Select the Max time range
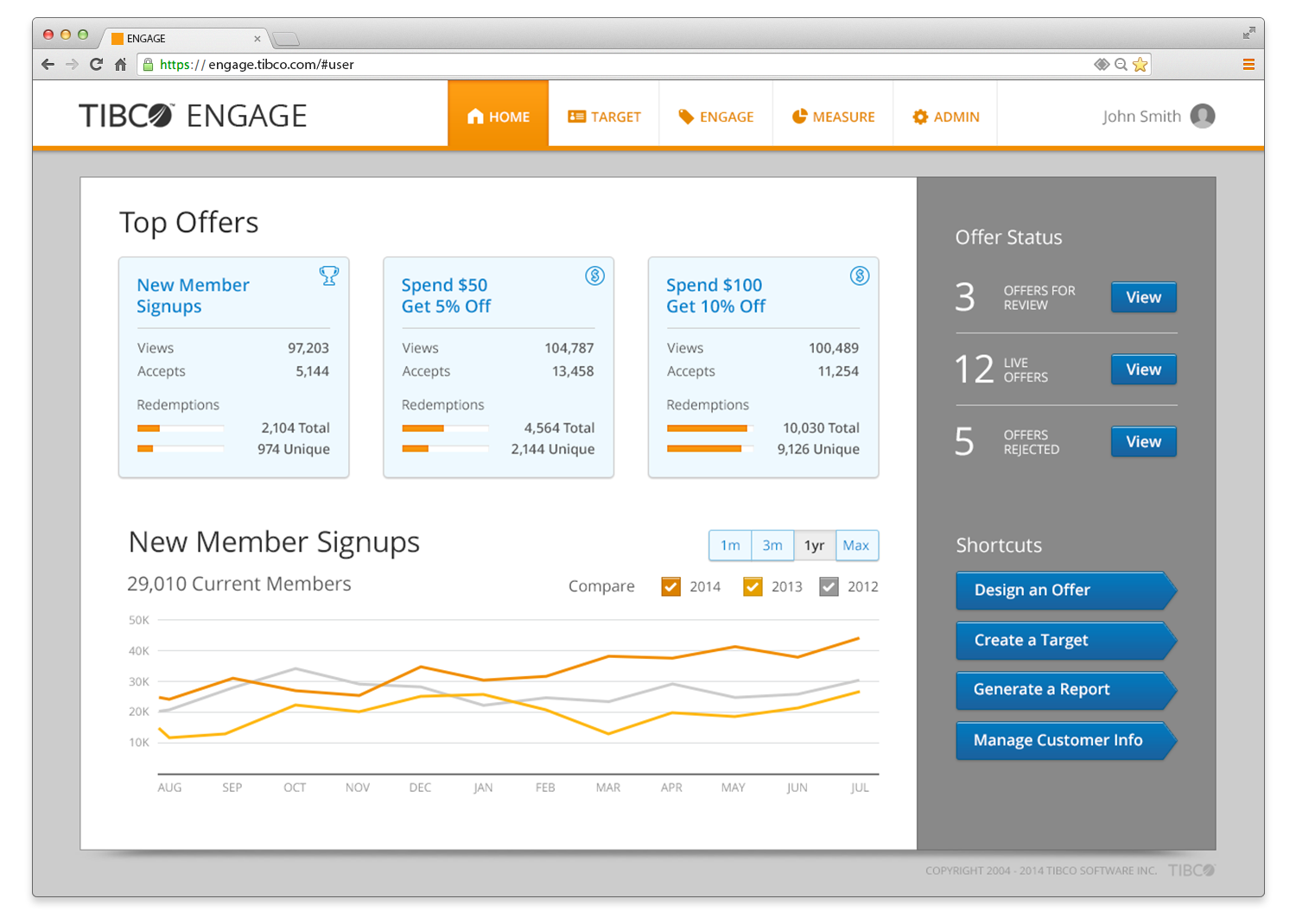Viewport: 1296px width, 924px height. tap(857, 545)
